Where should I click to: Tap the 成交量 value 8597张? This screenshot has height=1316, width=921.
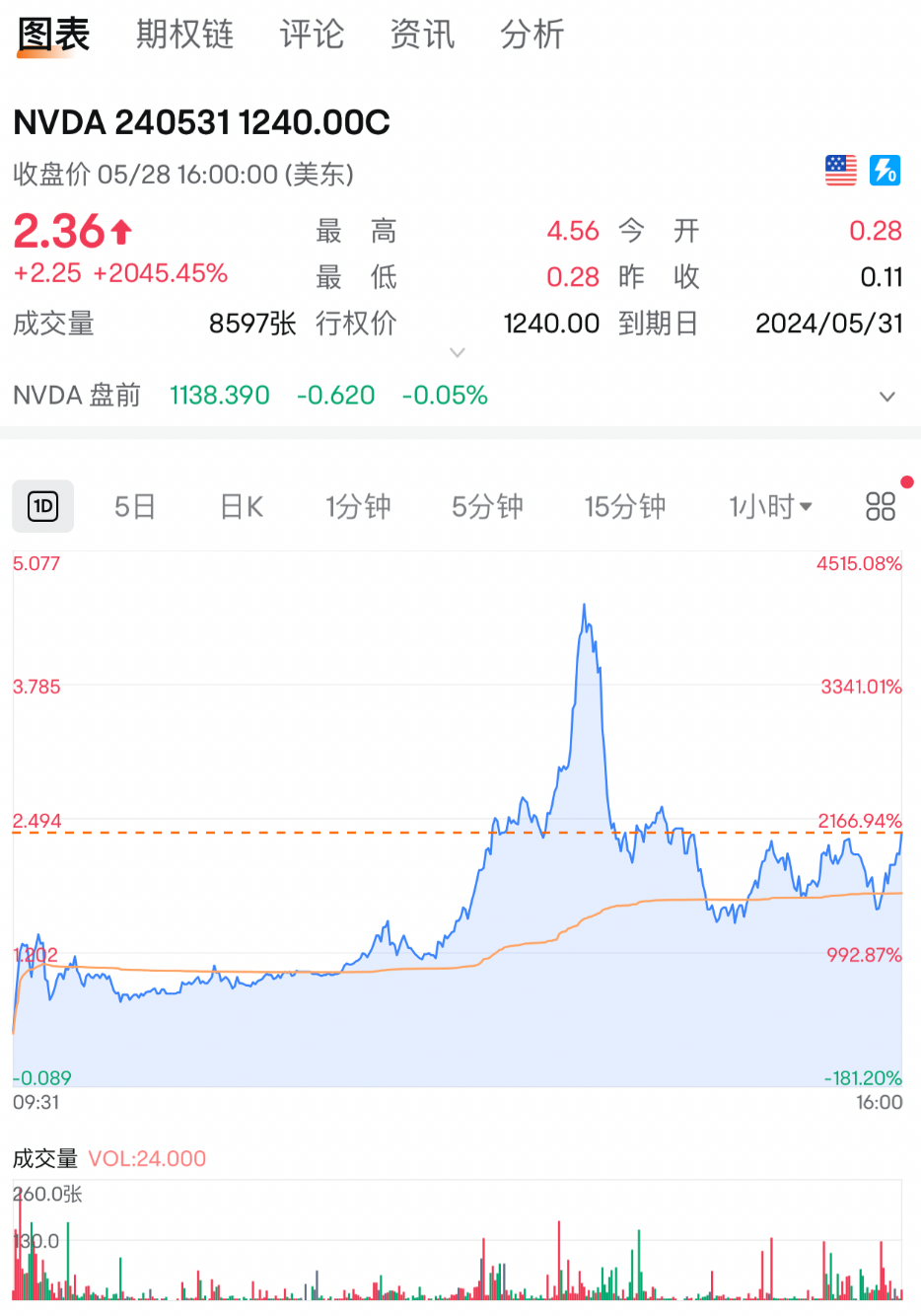coord(252,324)
